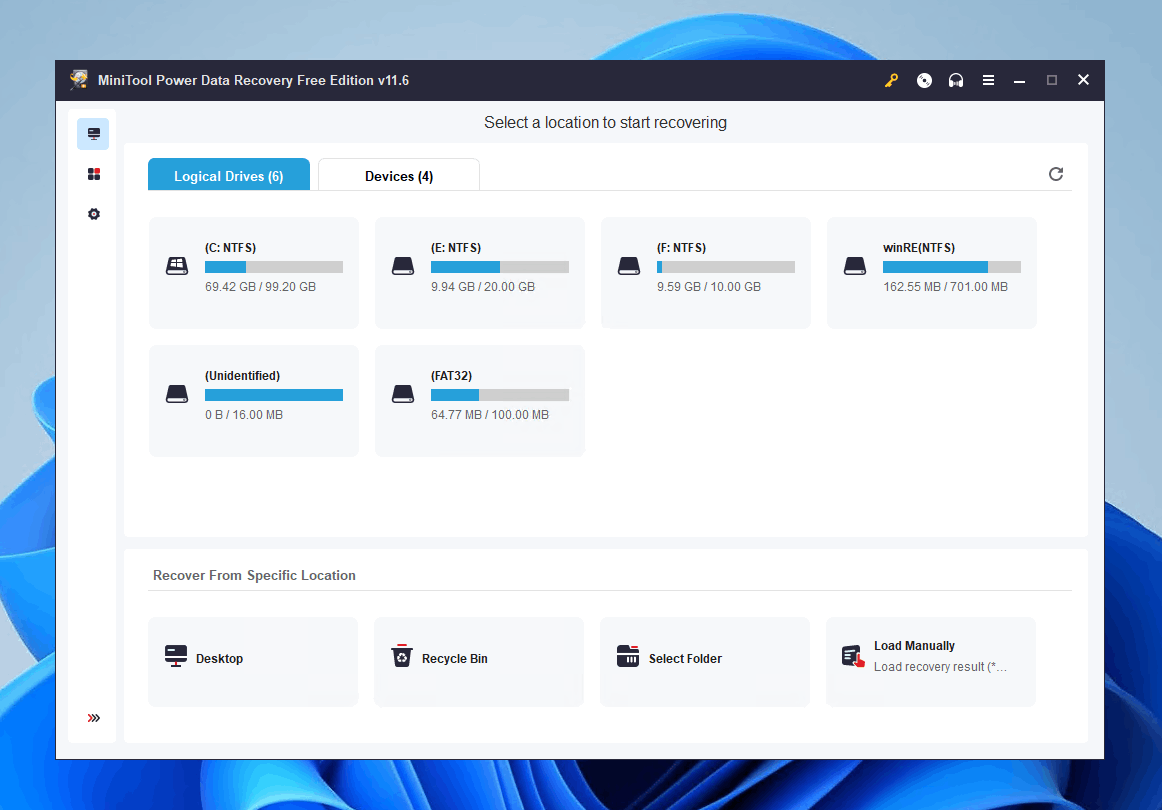
Task: Select the (E: NTFS) drive label
Action: tap(456, 248)
